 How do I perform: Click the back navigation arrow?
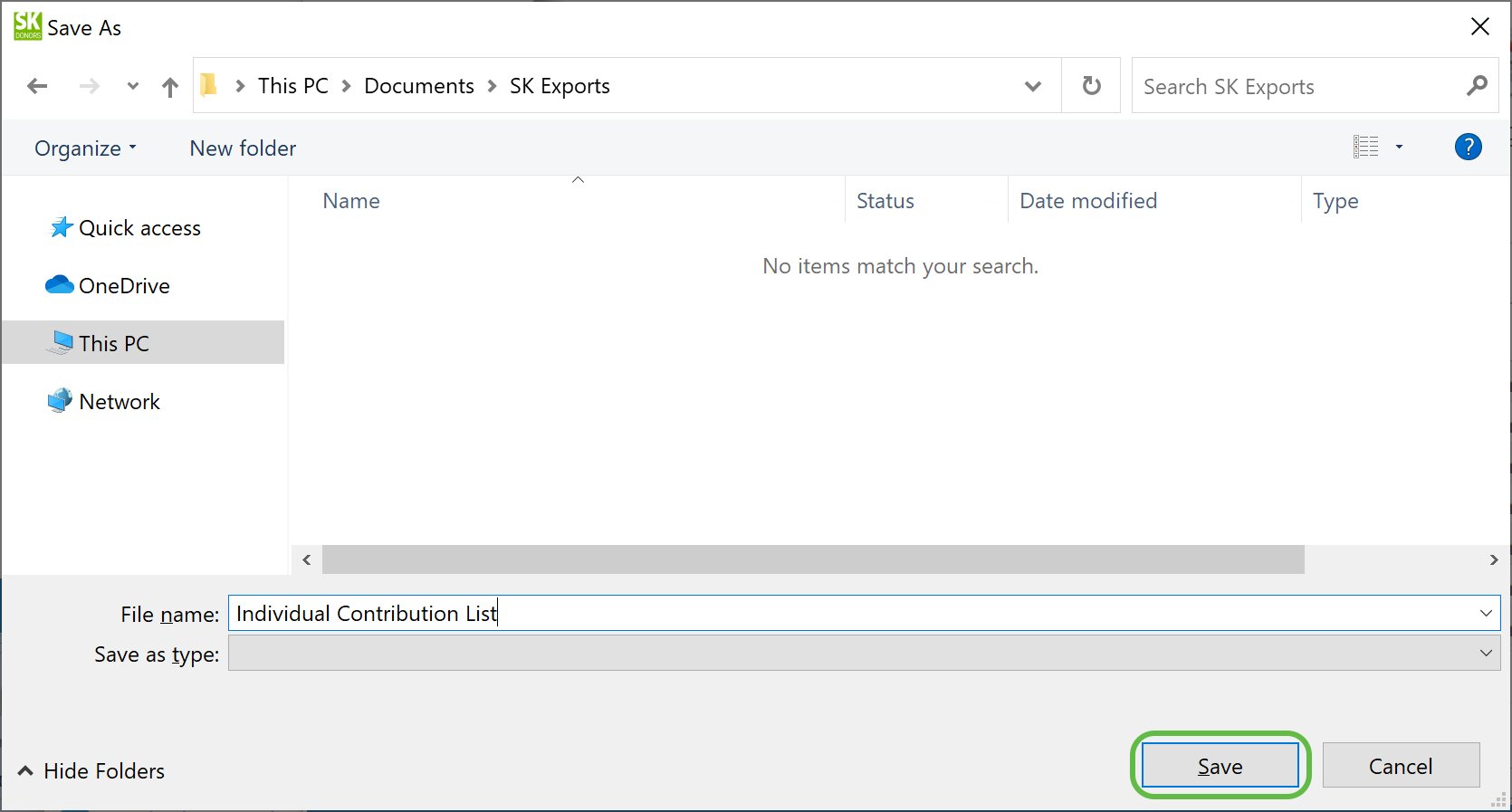[x=37, y=86]
